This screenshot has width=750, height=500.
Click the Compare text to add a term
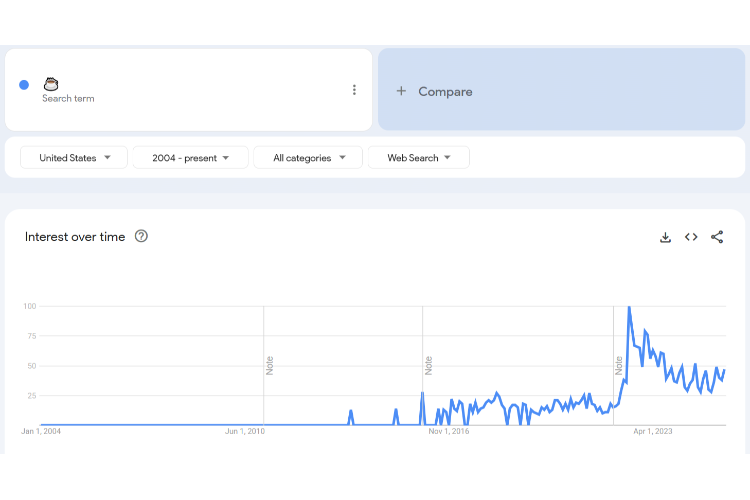pos(445,91)
